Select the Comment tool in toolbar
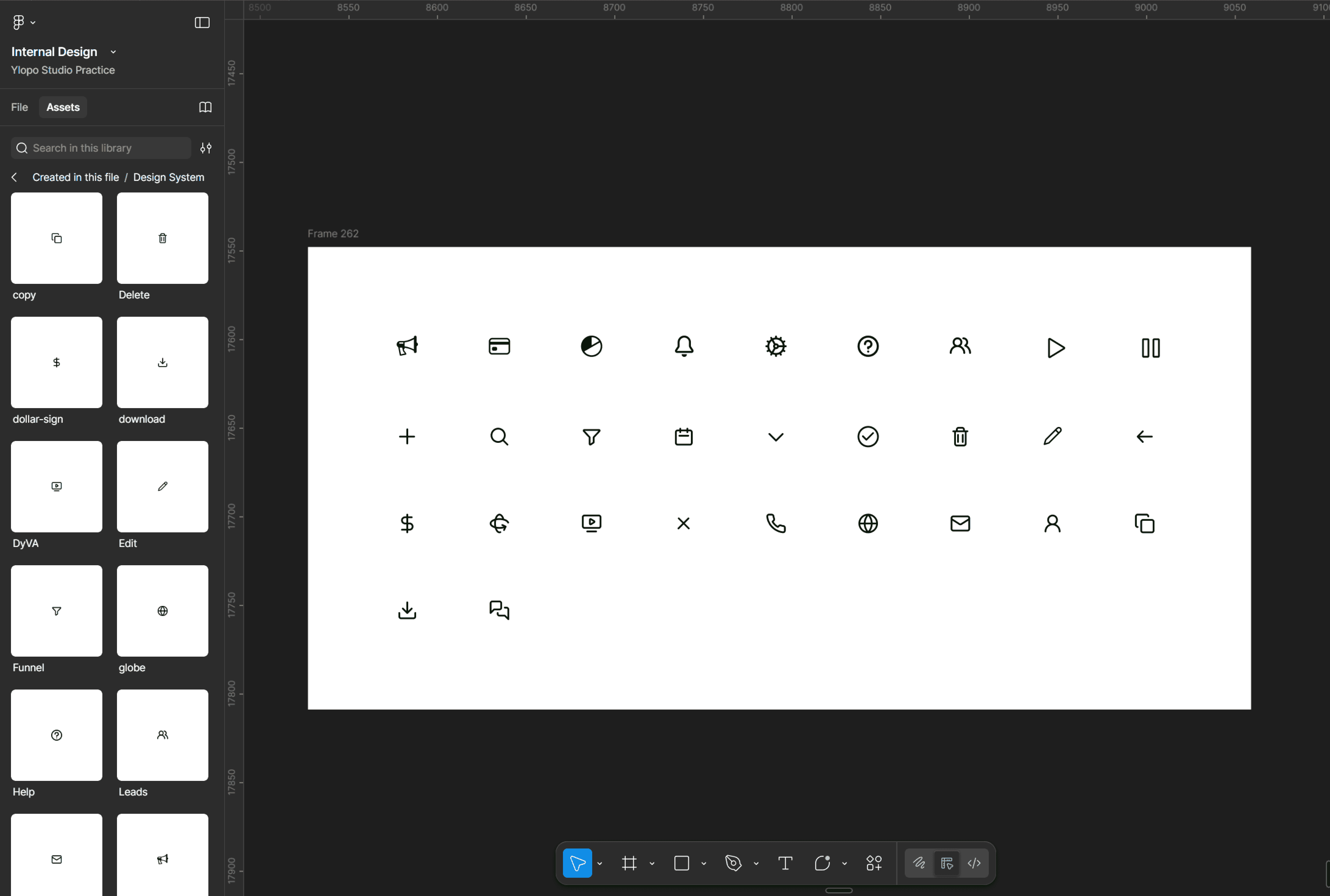This screenshot has width=1330, height=896. [x=822, y=863]
